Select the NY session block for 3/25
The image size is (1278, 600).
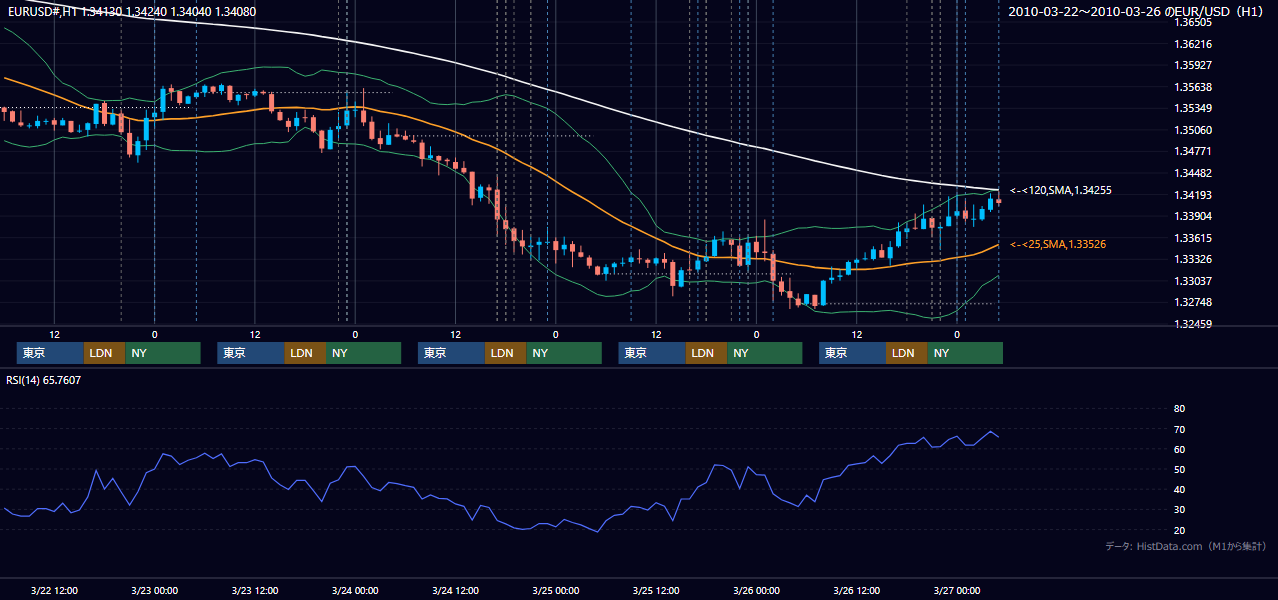pos(764,353)
